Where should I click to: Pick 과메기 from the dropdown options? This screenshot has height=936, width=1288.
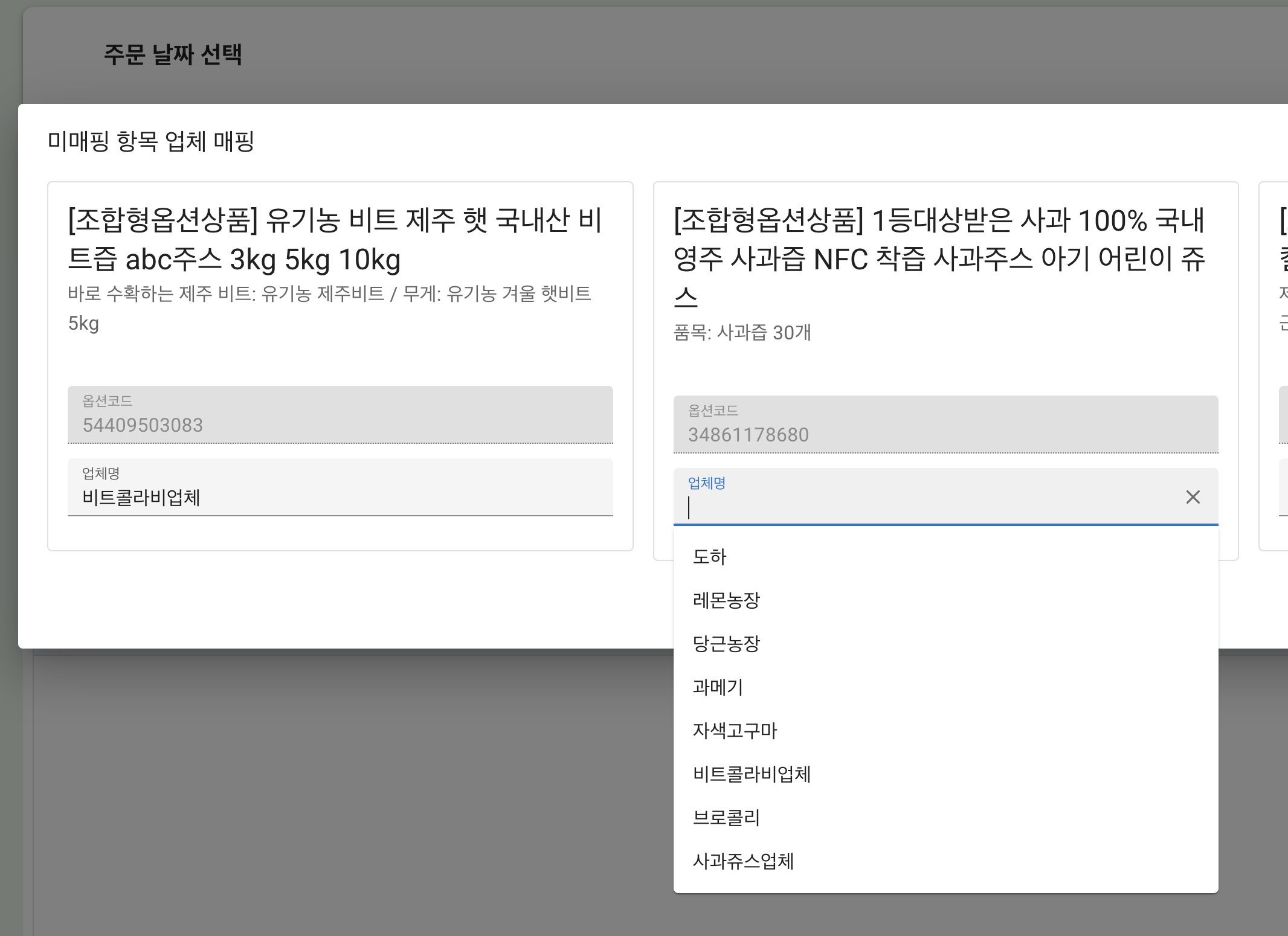(718, 687)
